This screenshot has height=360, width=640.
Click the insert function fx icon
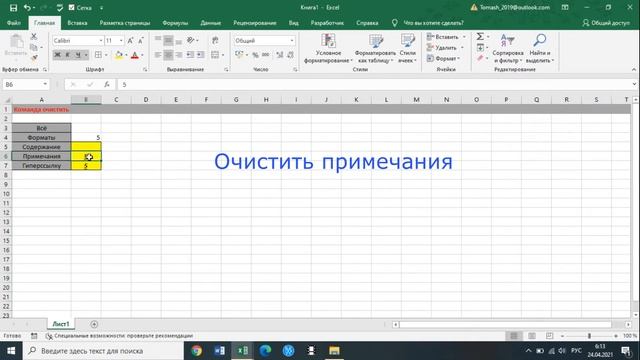[107, 84]
